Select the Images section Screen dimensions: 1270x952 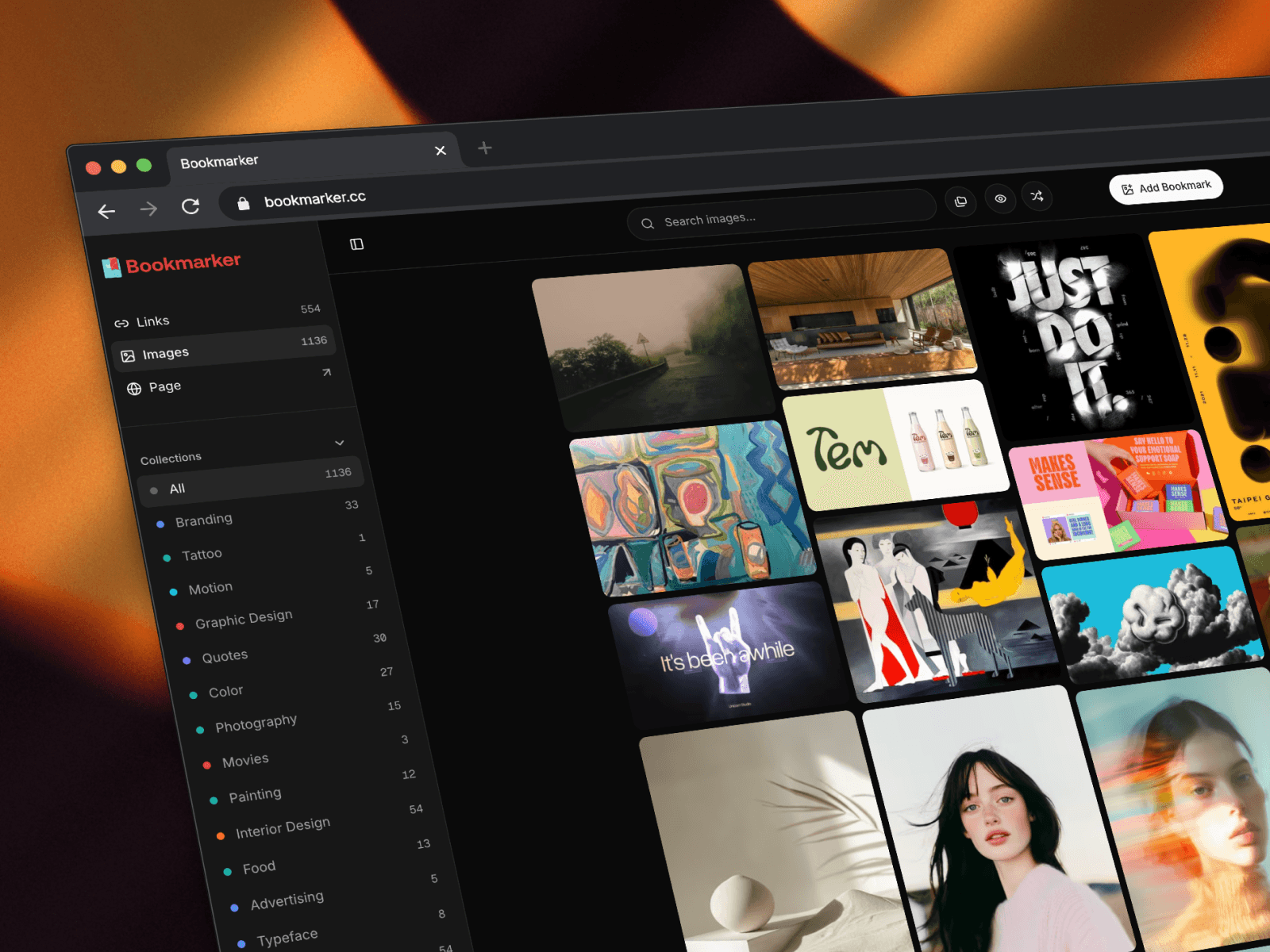pyautogui.click(x=165, y=353)
